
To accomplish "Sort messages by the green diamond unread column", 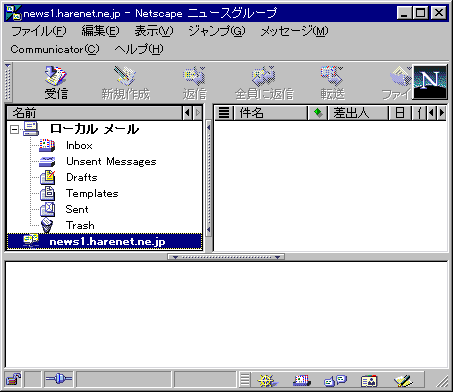I will (x=318, y=113).
